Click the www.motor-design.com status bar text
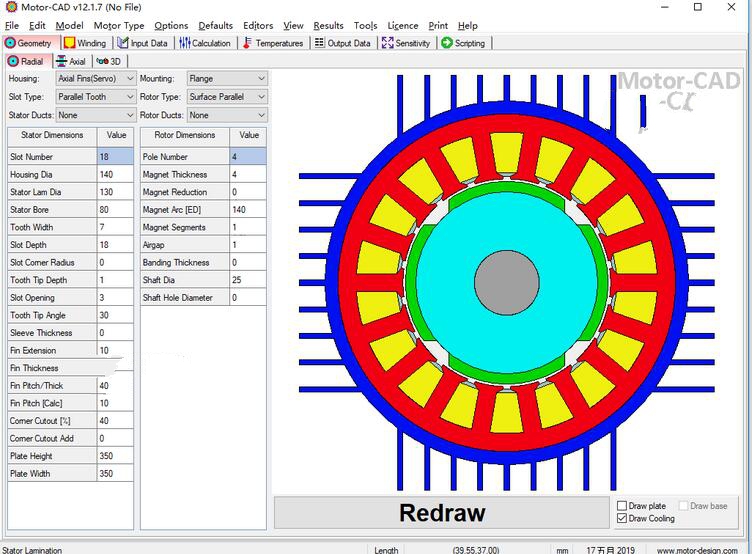This screenshot has height=554, width=753. pyautogui.click(x=697, y=550)
